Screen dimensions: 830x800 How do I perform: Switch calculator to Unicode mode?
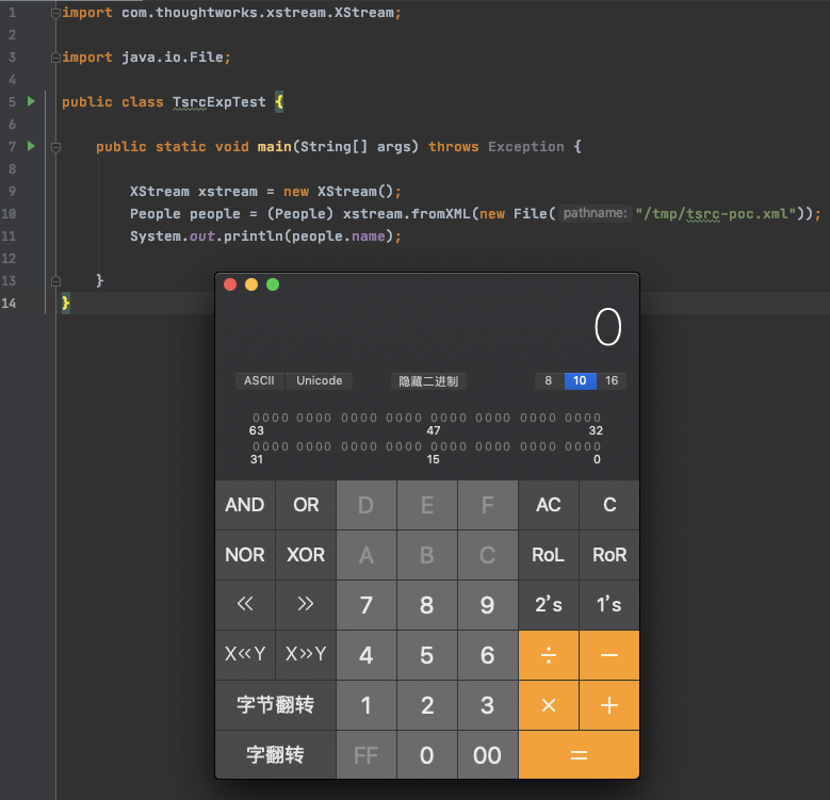pos(319,381)
